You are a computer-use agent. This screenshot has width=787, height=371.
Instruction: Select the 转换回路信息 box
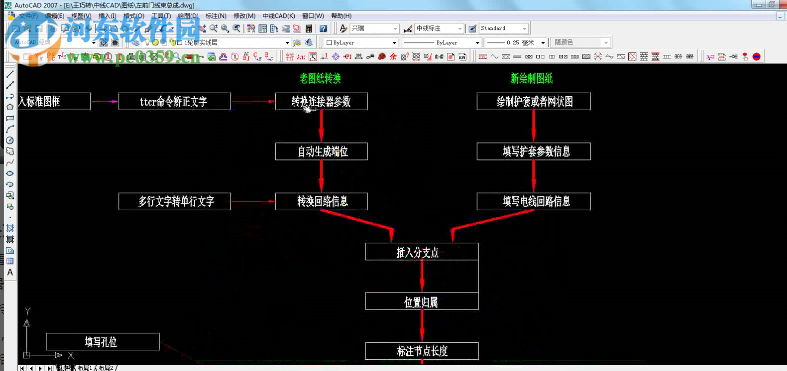(x=321, y=201)
